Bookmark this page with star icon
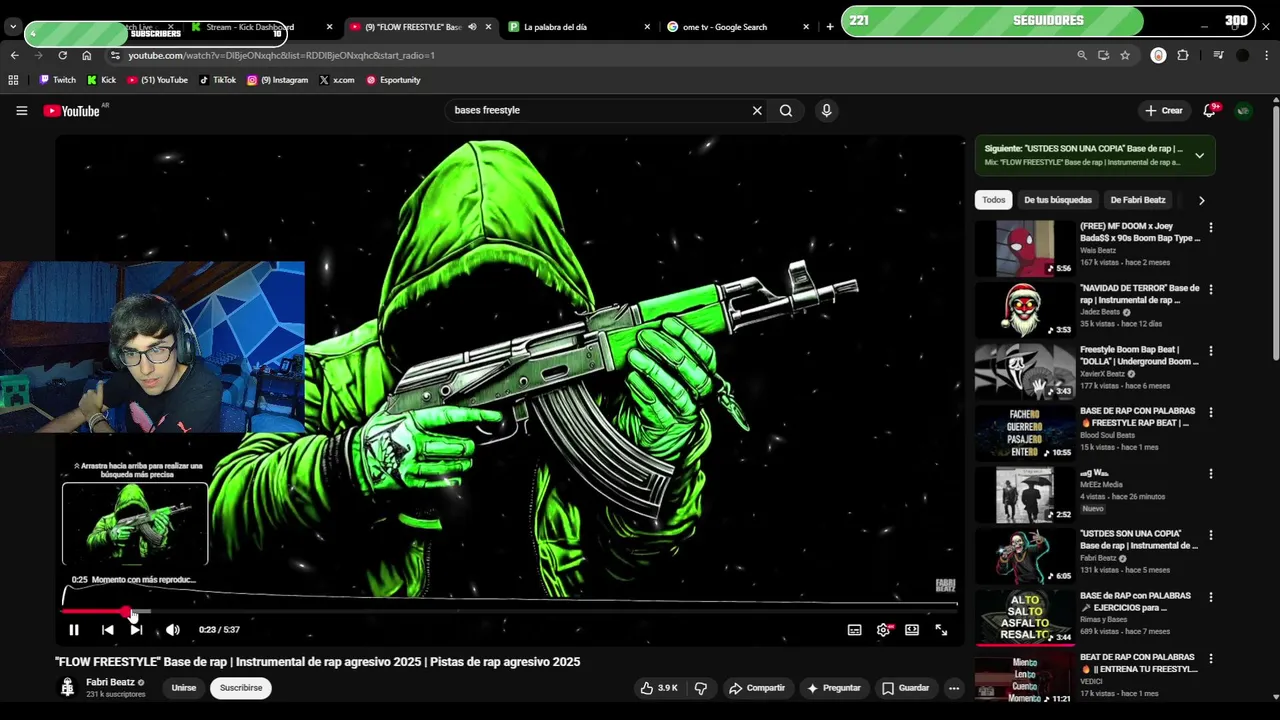1280x720 pixels. (x=1125, y=56)
